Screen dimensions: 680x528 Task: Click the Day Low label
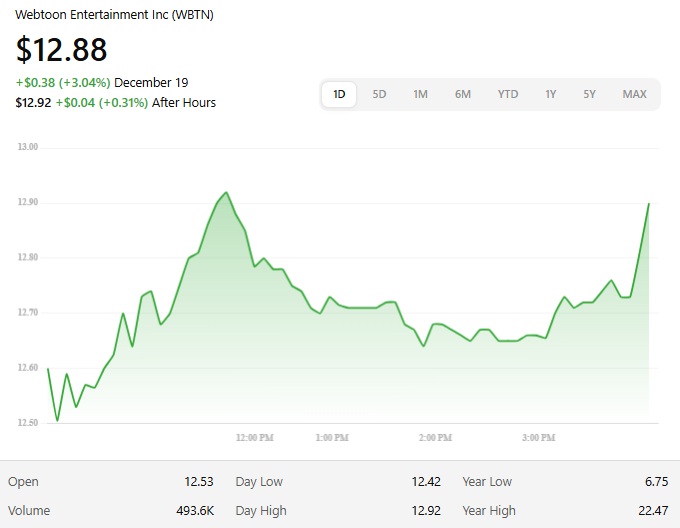coord(259,482)
